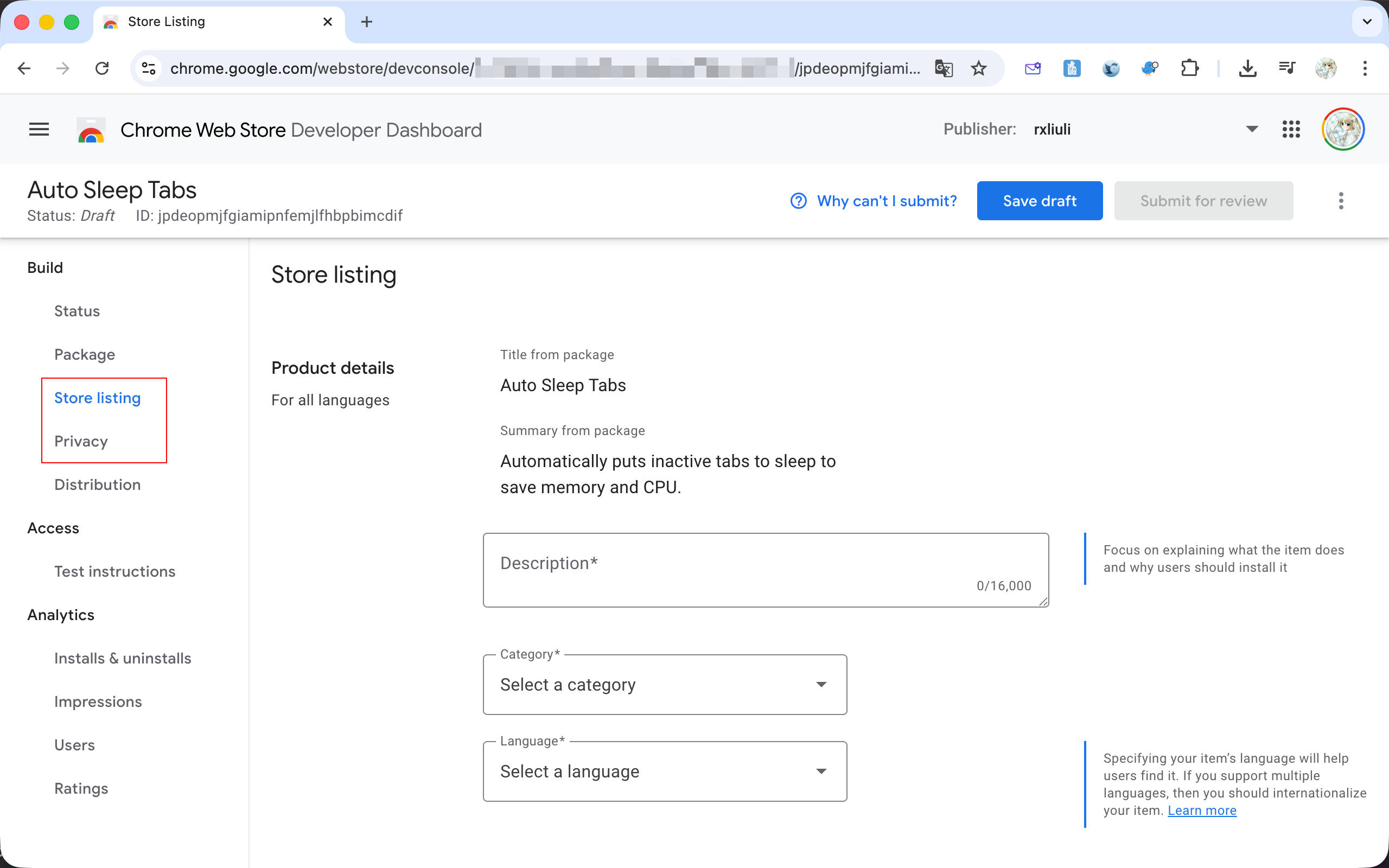Viewport: 1389px width, 868px height.
Task: Bookmark this page with the star icon
Action: [979, 68]
